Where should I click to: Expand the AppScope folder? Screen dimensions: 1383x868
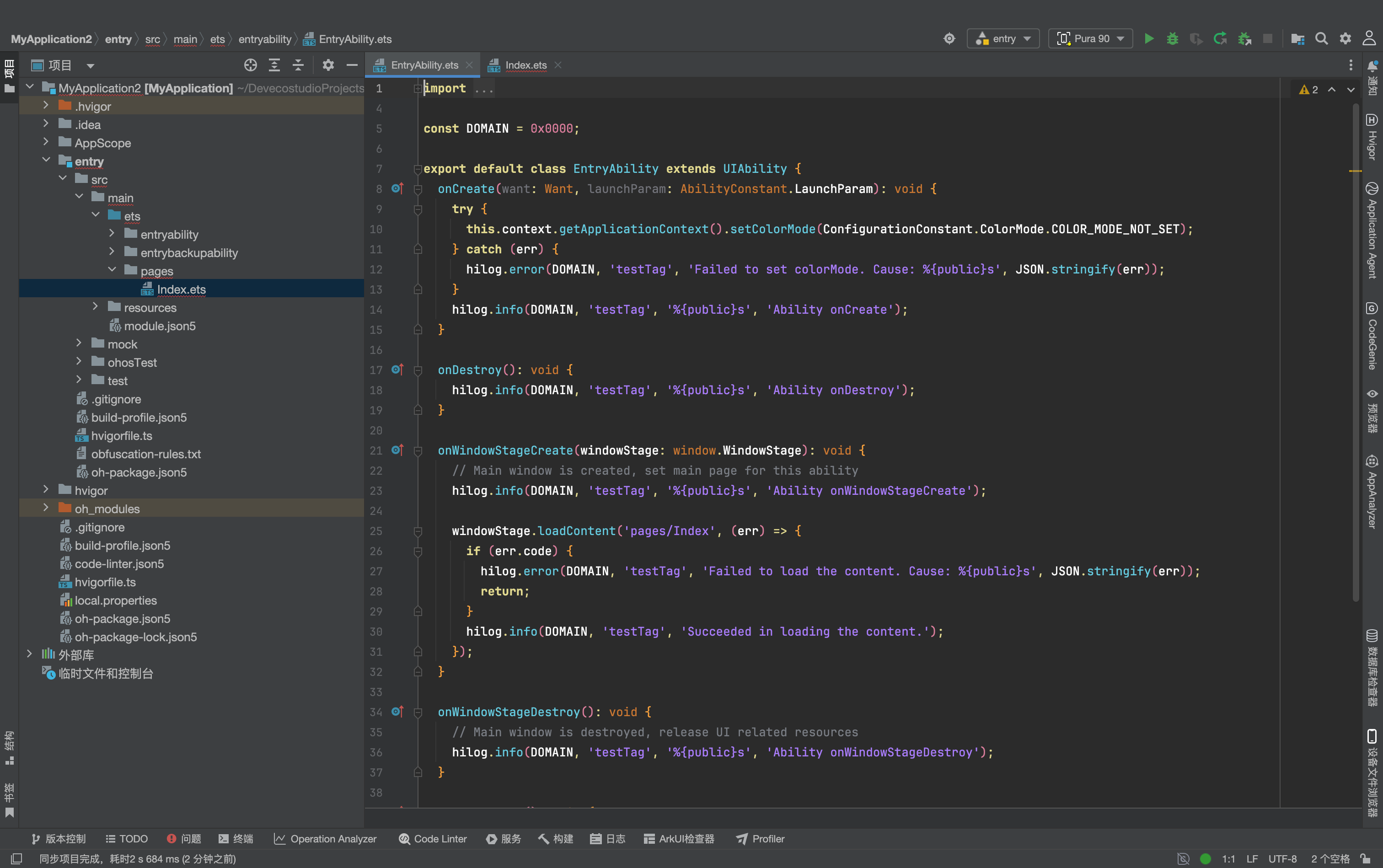coord(46,142)
